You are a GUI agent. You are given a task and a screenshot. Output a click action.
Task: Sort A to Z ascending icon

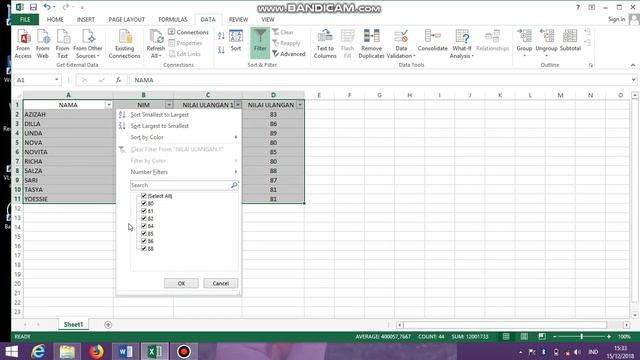221,36
